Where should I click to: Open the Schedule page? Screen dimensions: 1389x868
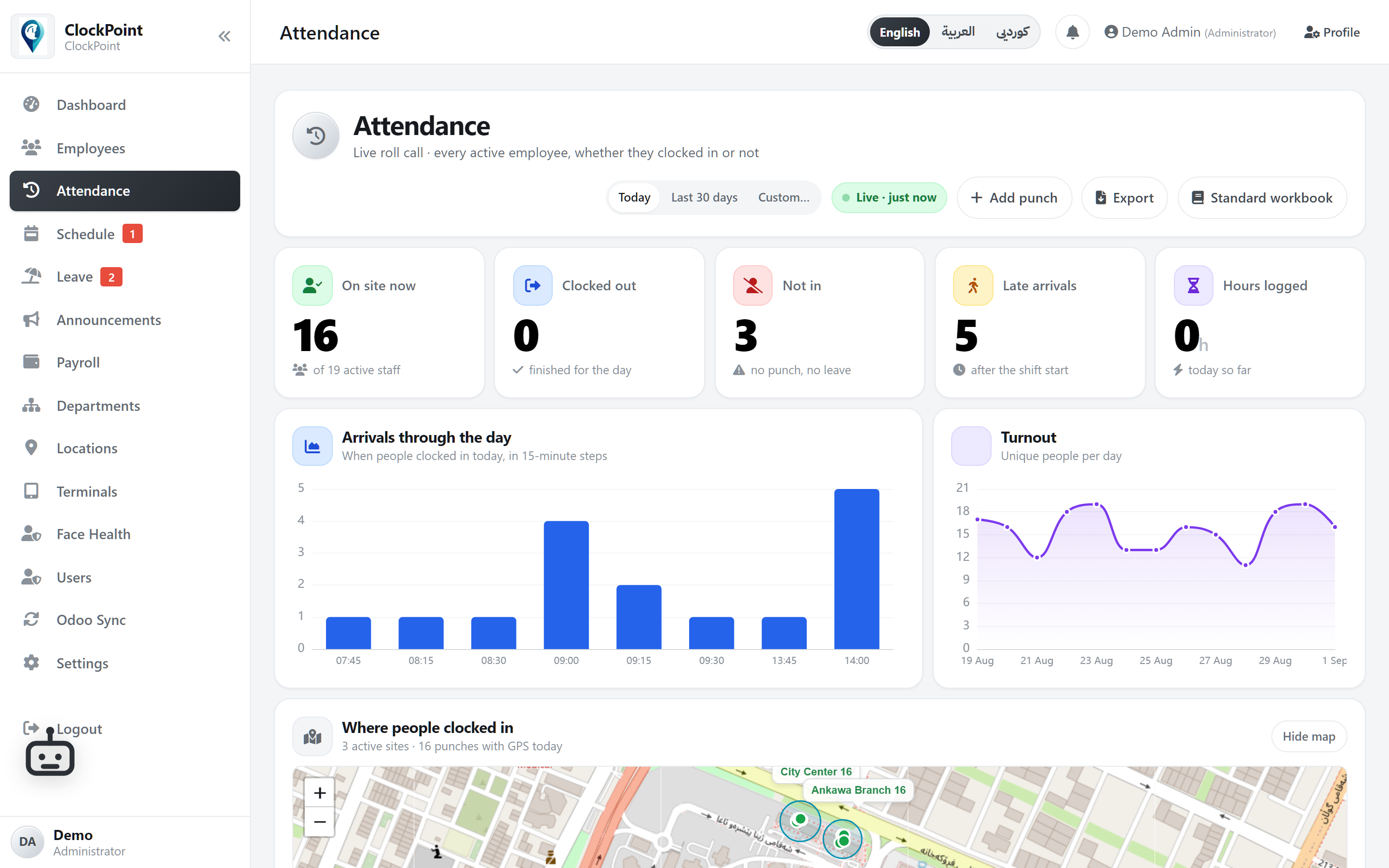(x=125, y=234)
